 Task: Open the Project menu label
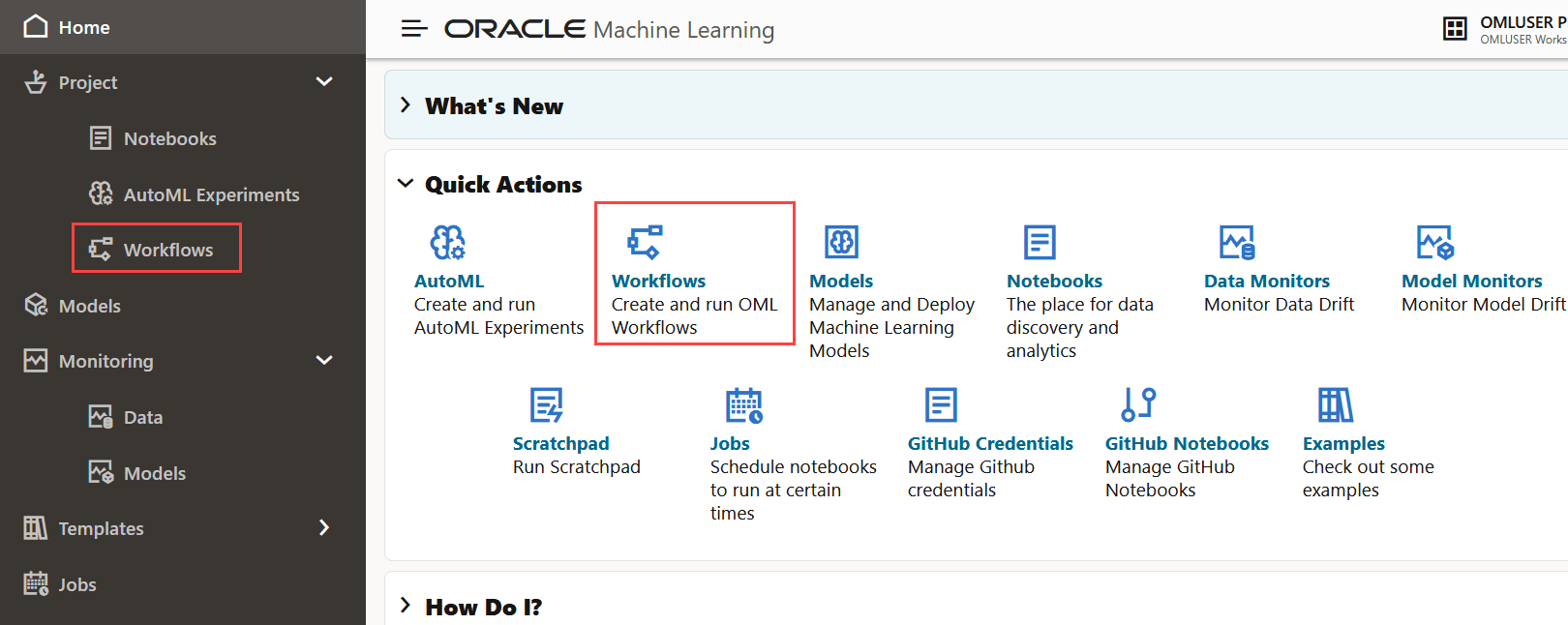tap(88, 83)
